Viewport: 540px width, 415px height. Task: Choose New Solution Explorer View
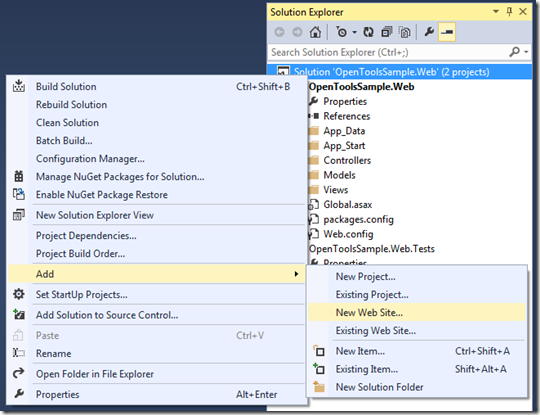[x=156, y=215]
